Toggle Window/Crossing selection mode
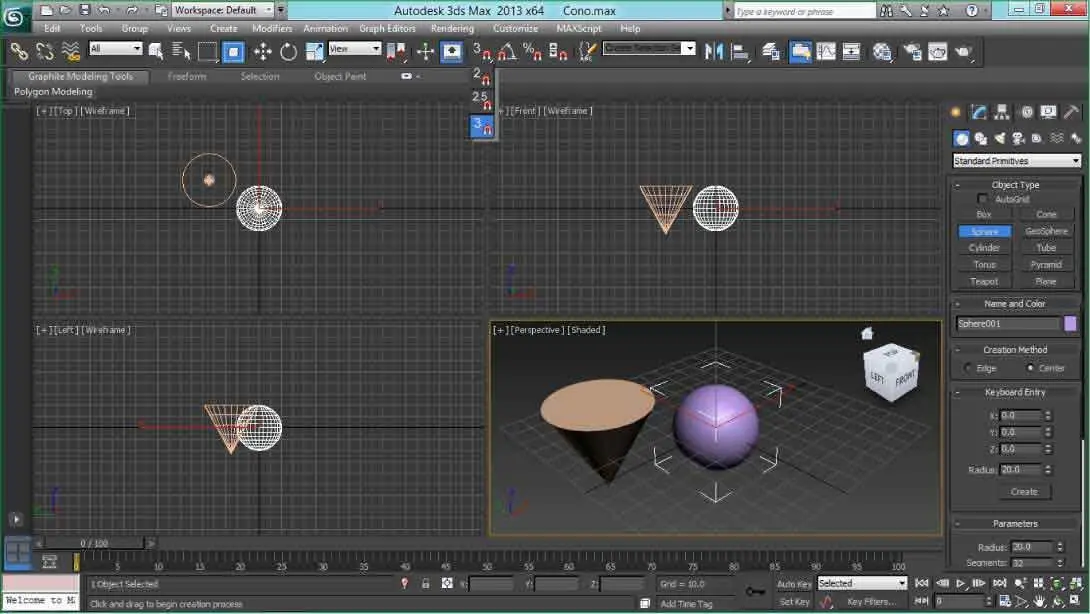This screenshot has height=614, width=1090. tap(234, 51)
